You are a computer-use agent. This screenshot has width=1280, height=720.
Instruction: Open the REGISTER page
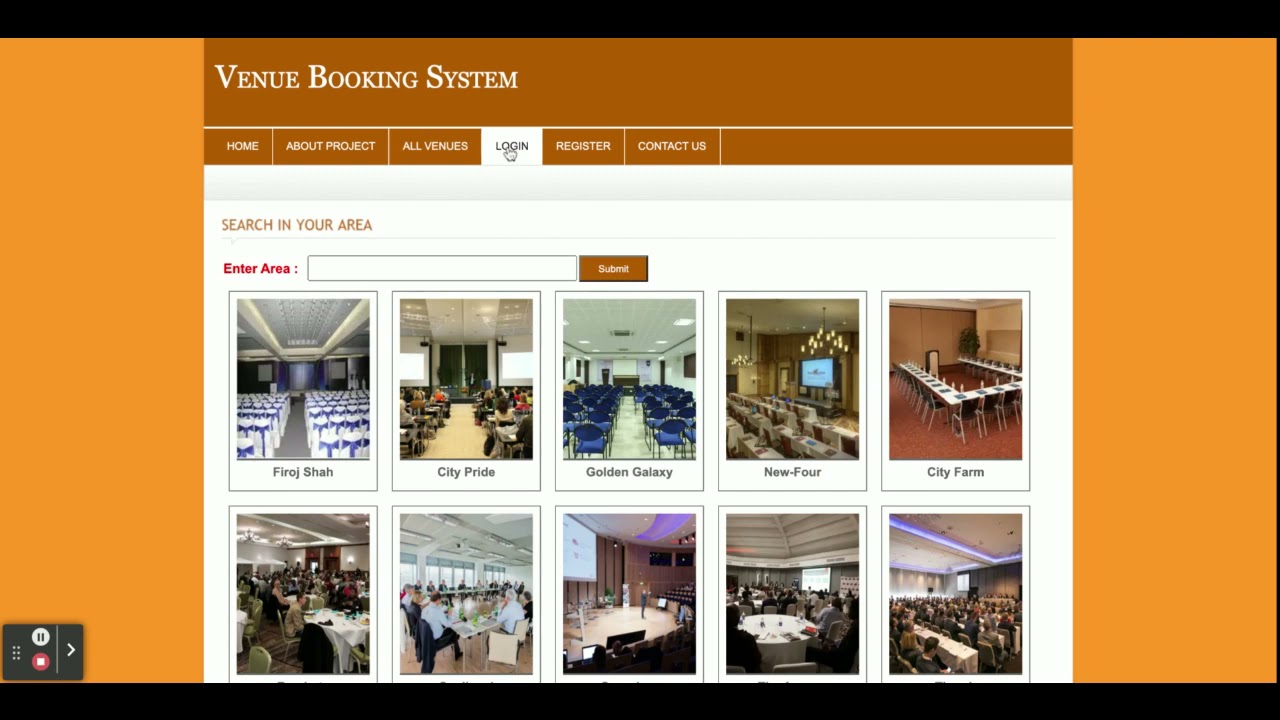(x=583, y=146)
